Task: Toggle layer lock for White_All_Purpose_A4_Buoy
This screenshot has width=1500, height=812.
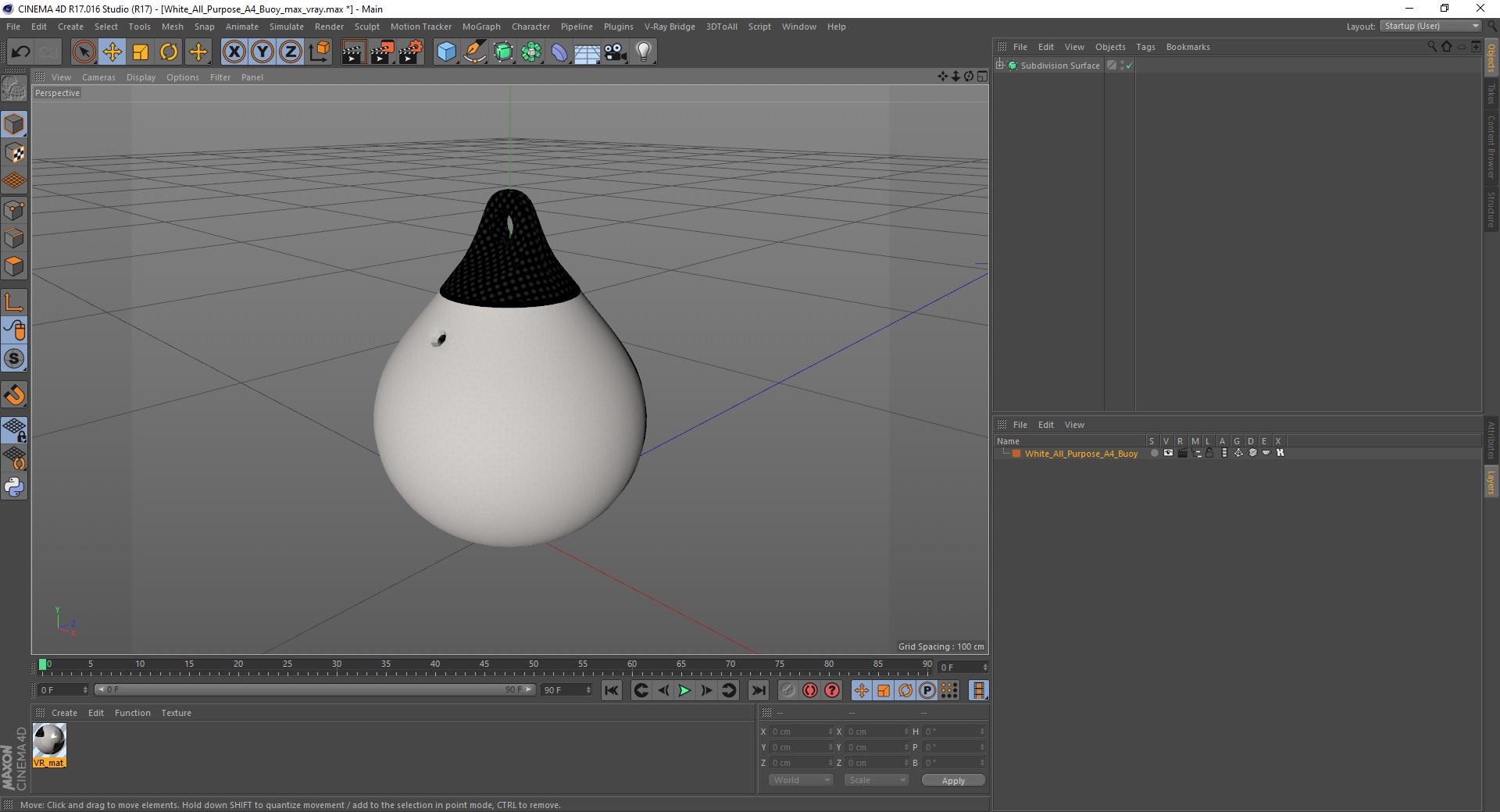Action: pyautogui.click(x=1209, y=454)
